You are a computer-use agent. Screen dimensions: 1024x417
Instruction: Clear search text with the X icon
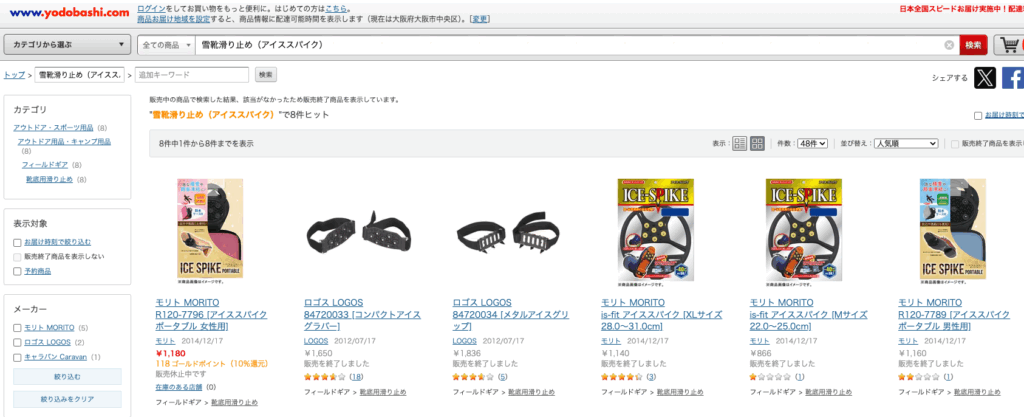point(949,45)
